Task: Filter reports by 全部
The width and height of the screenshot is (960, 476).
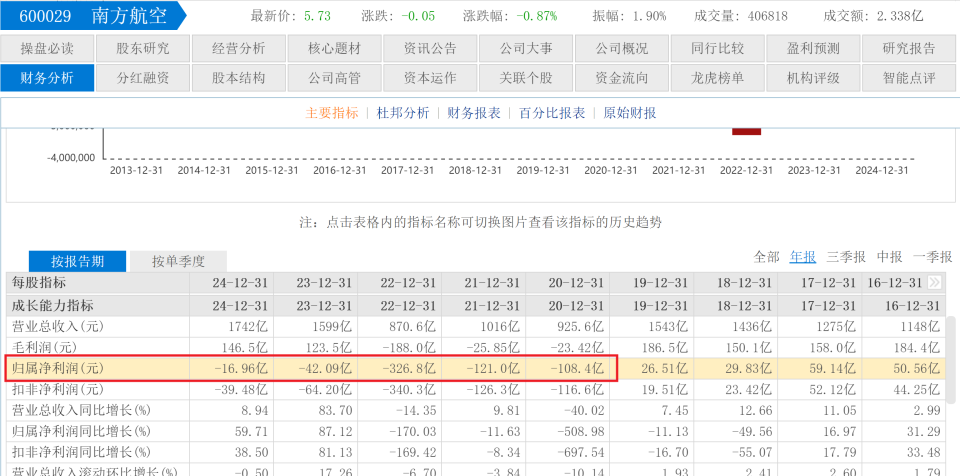Action: pyautogui.click(x=767, y=257)
